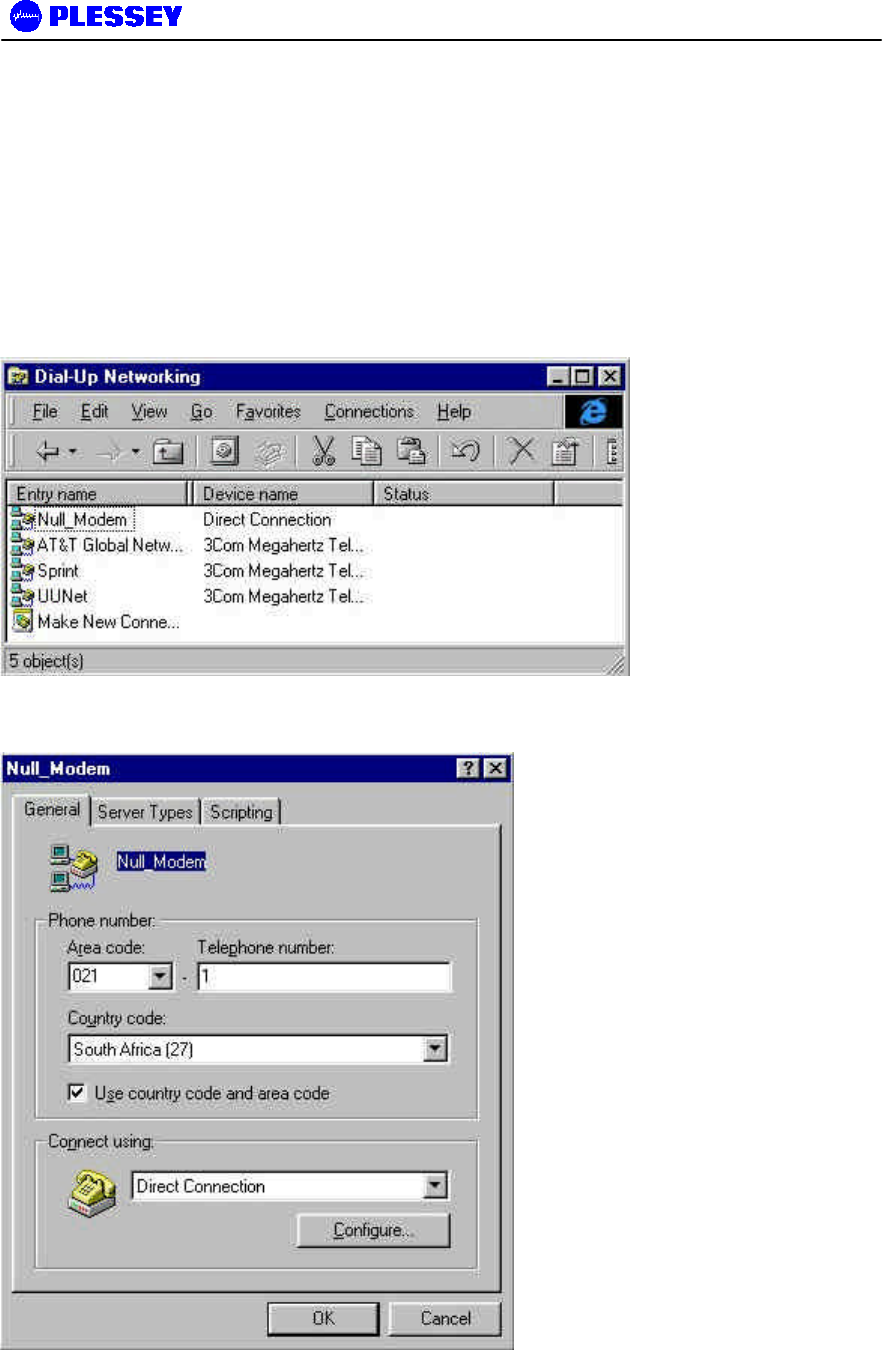Click the Direct Connection device cell
The image size is (883, 1350).
[x=267, y=520]
